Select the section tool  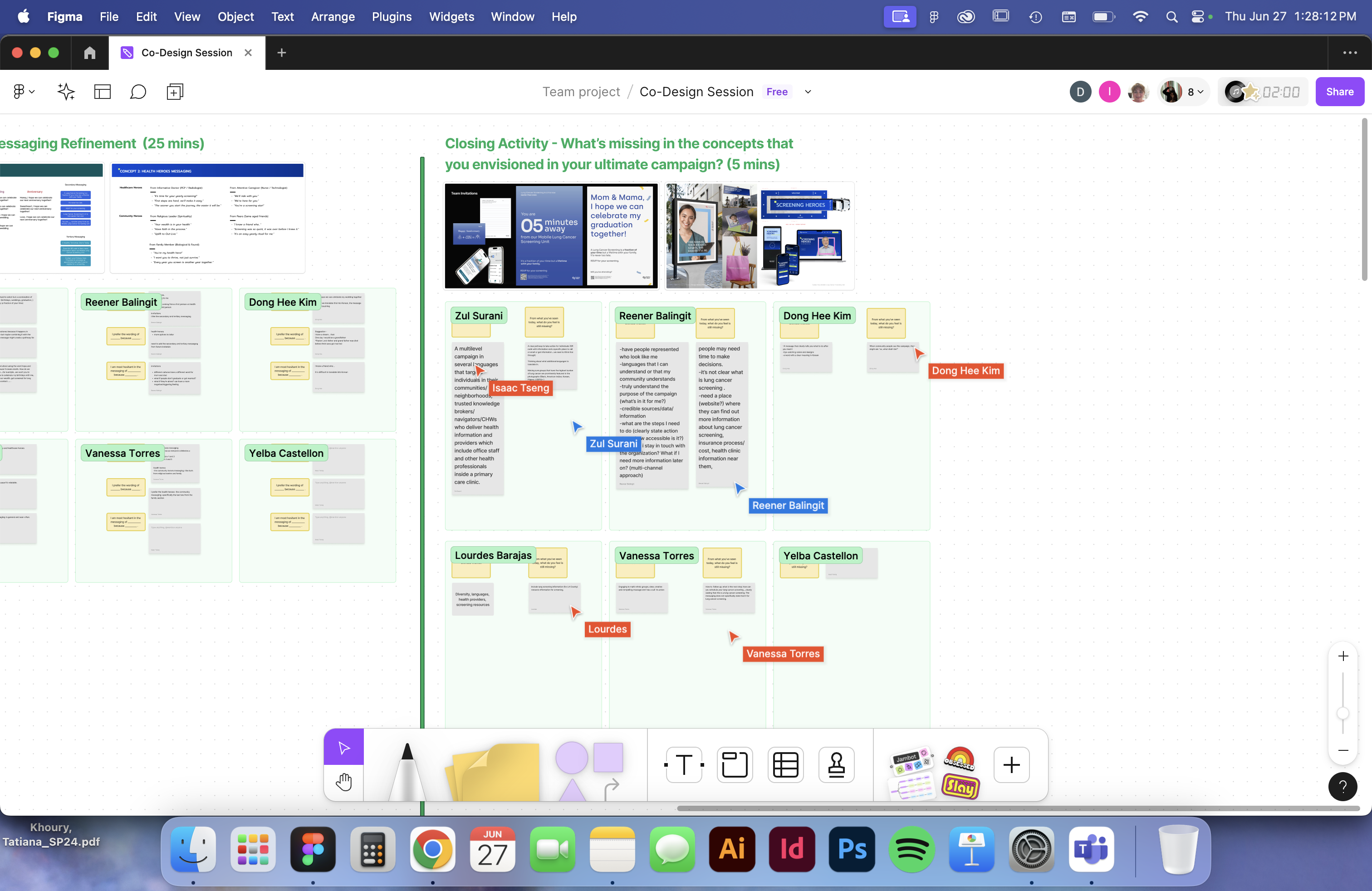coord(735,765)
